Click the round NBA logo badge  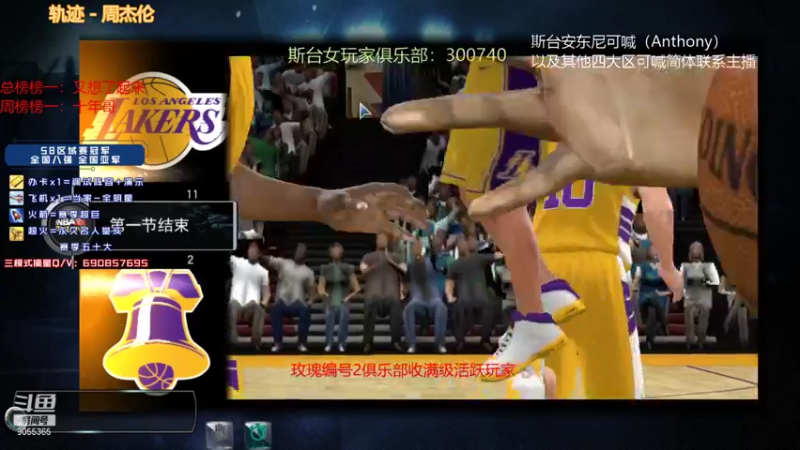[x=69, y=223]
